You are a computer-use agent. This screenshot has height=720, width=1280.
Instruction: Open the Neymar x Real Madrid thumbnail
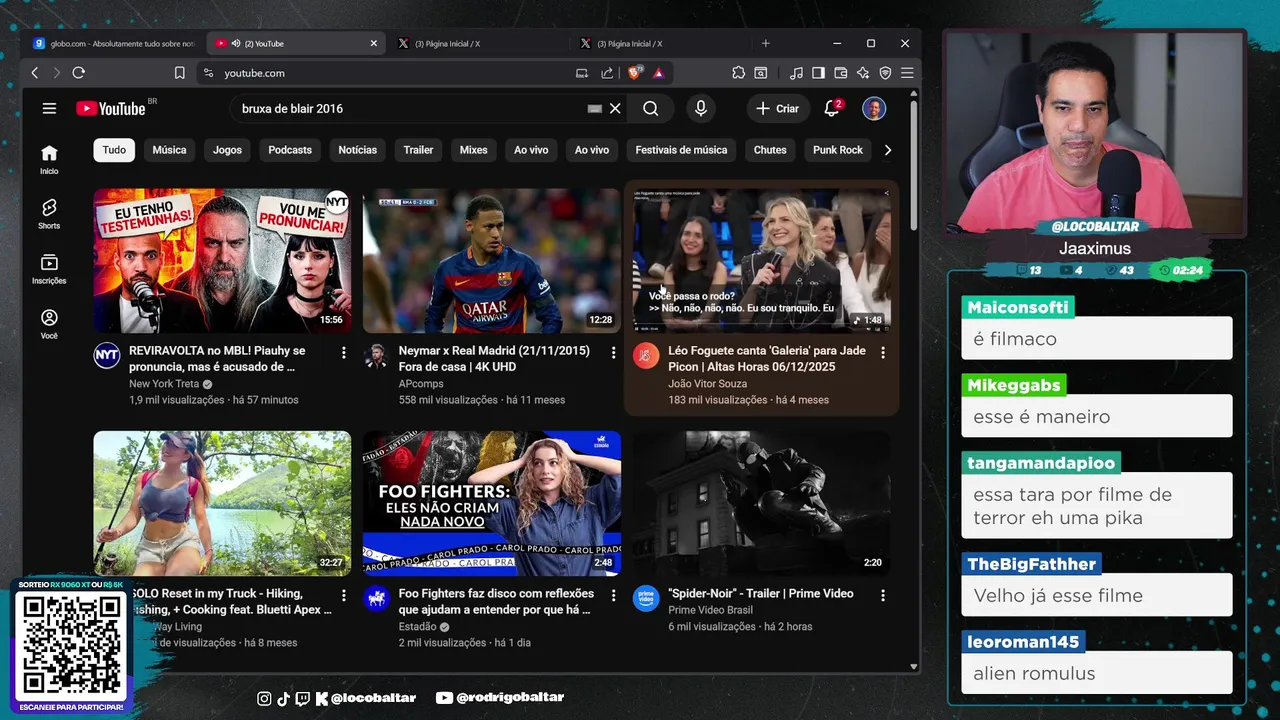pyautogui.click(x=491, y=260)
